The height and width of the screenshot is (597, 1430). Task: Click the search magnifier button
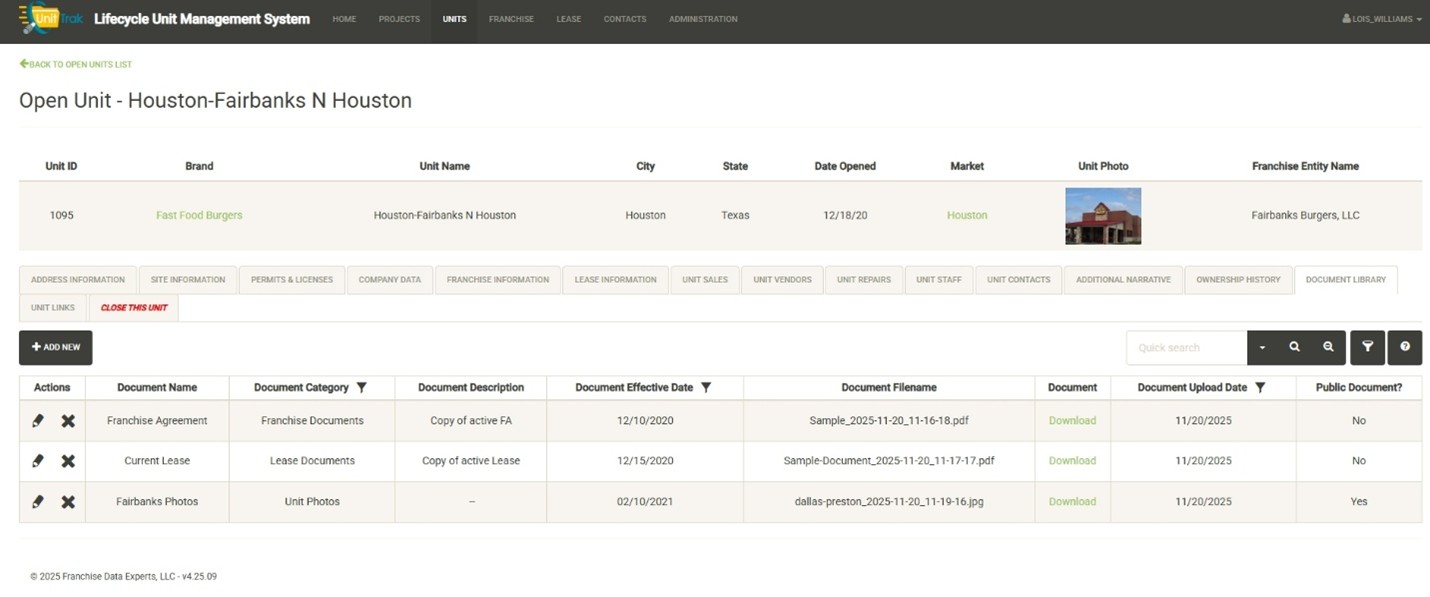tap(1294, 347)
